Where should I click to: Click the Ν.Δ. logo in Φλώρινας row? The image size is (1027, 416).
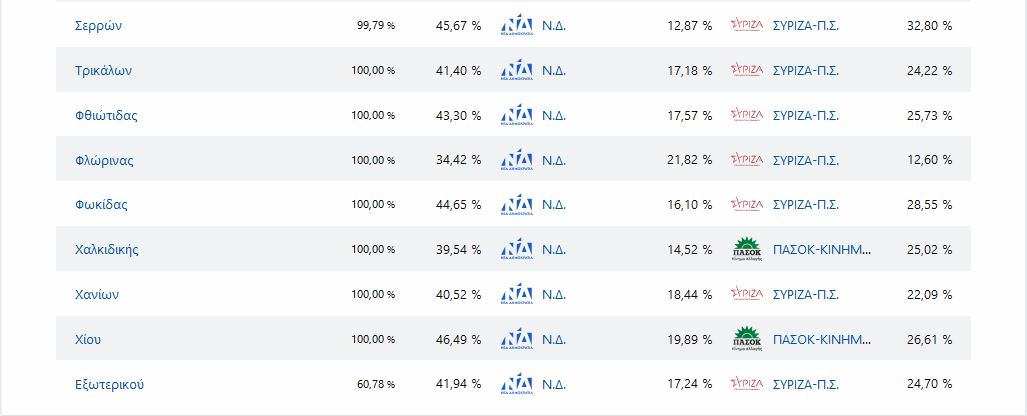click(x=516, y=160)
